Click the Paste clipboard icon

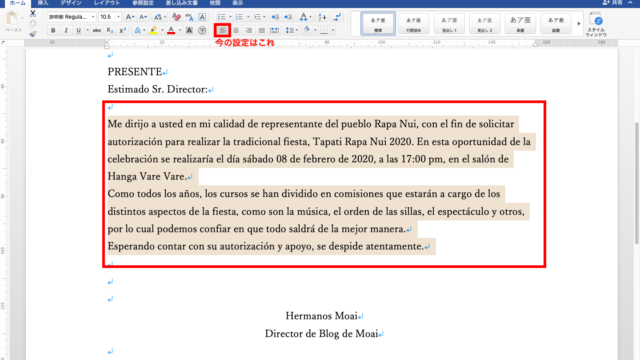[12, 19]
